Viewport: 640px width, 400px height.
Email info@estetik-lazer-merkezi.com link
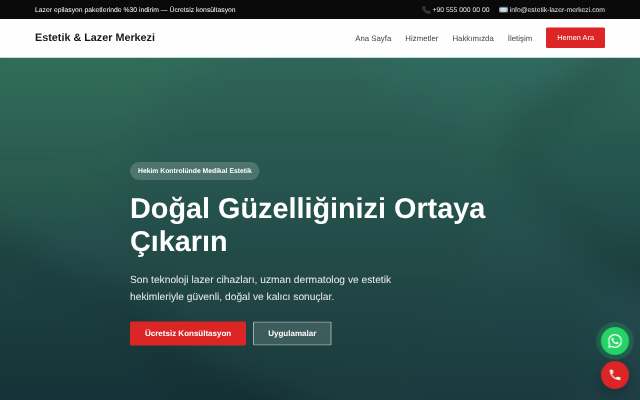click(557, 10)
